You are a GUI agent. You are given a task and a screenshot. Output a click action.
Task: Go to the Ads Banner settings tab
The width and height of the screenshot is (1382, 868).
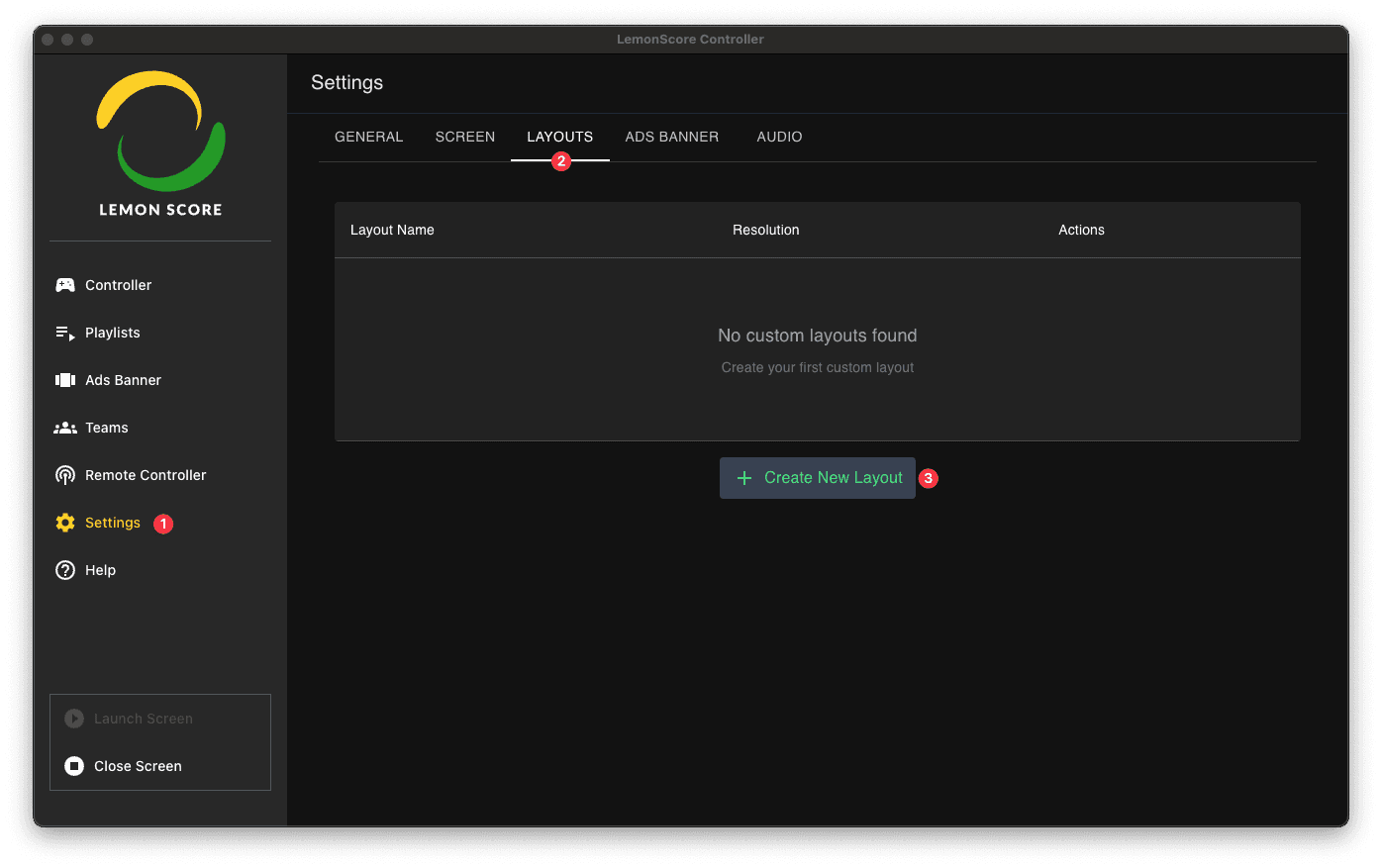(671, 137)
